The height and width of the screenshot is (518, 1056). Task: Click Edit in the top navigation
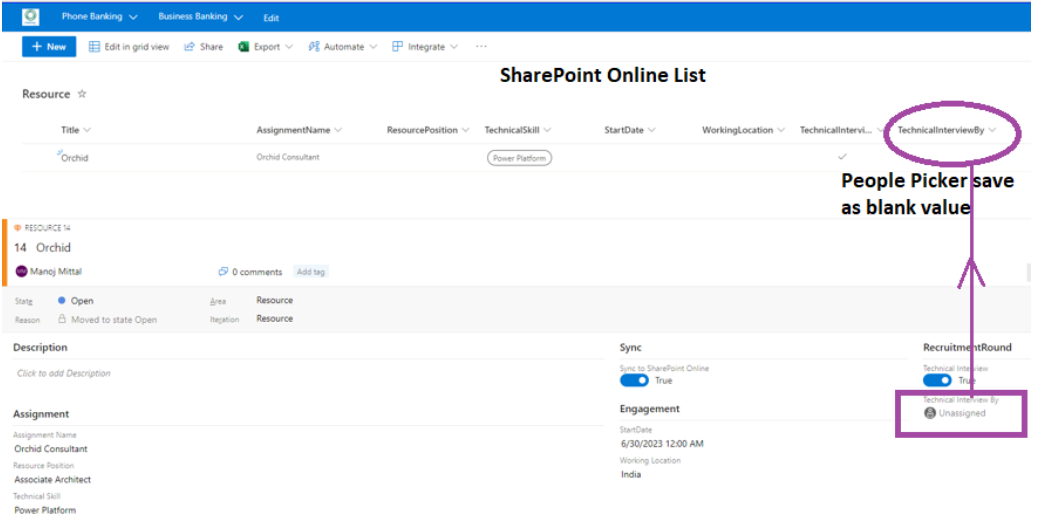click(271, 18)
